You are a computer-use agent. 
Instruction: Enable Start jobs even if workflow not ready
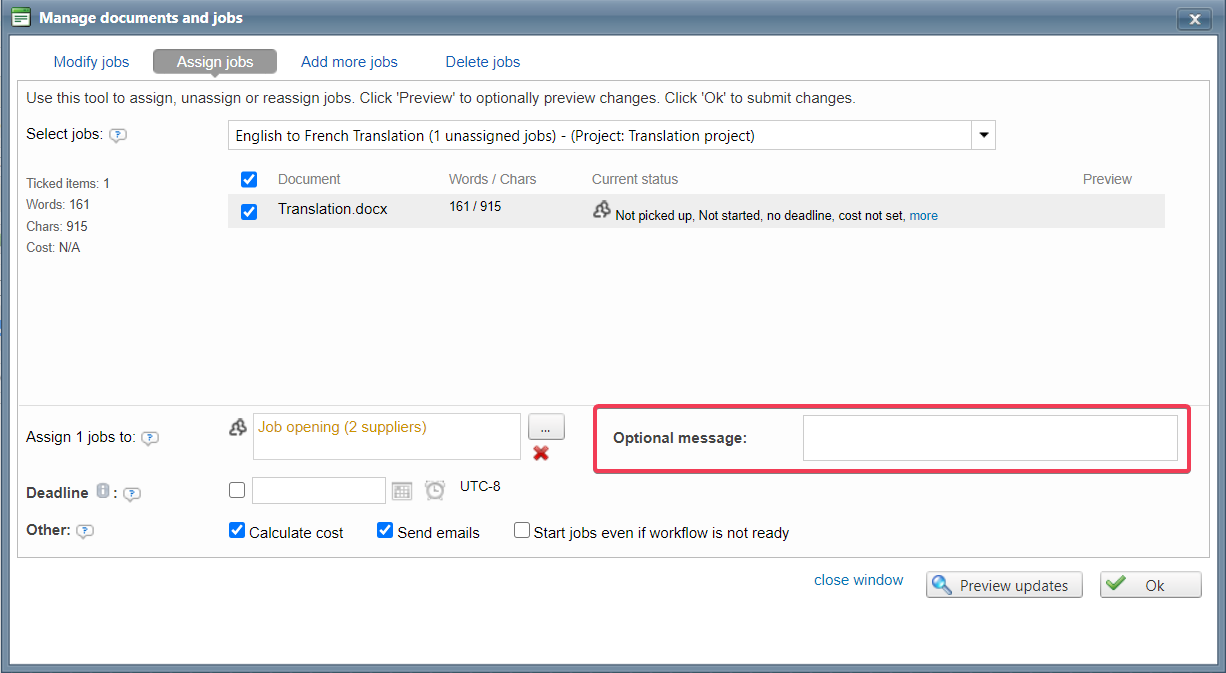click(x=522, y=531)
